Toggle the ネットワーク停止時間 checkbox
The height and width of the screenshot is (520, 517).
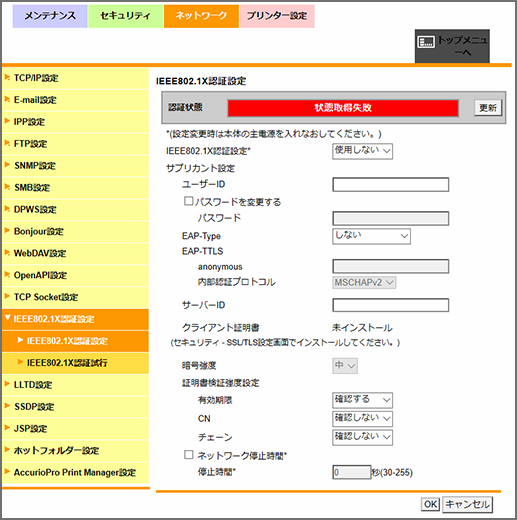pos(189,455)
